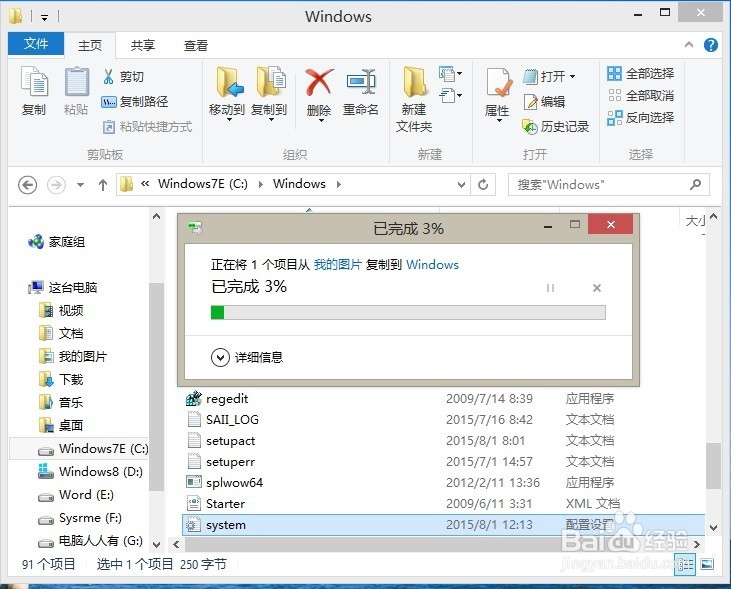The height and width of the screenshot is (589, 731).
Task: Click the Windows destination link in dialog
Action: pos(432,264)
